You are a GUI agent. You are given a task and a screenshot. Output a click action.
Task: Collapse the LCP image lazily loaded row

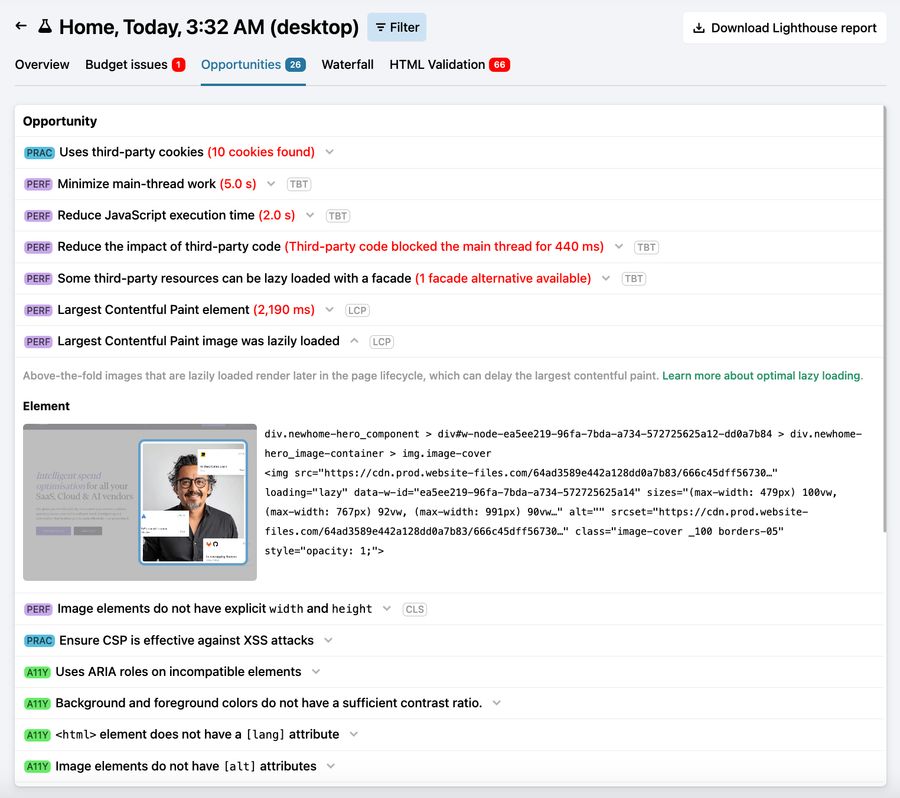(x=354, y=341)
